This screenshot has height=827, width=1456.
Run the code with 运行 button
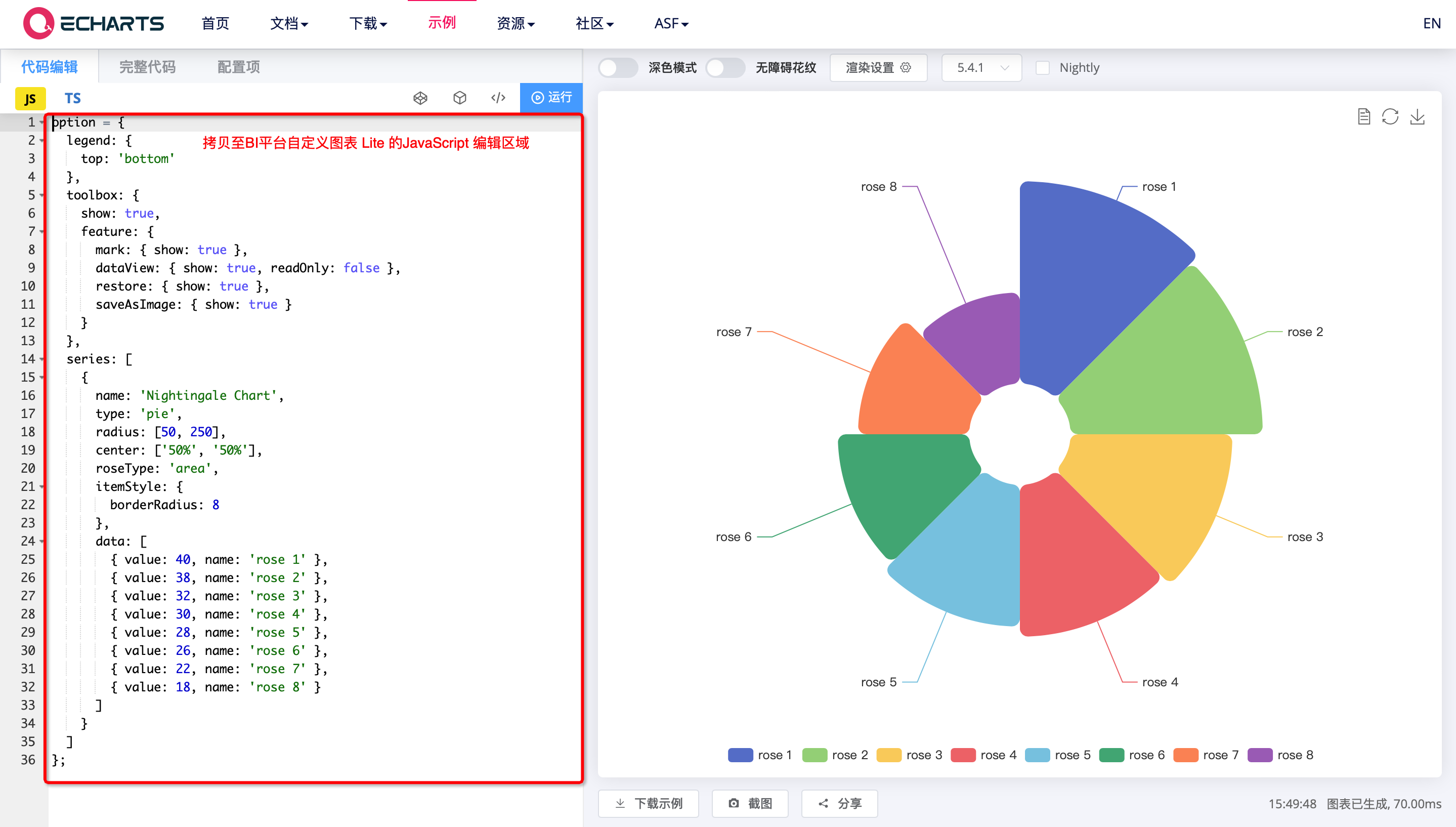pos(551,98)
